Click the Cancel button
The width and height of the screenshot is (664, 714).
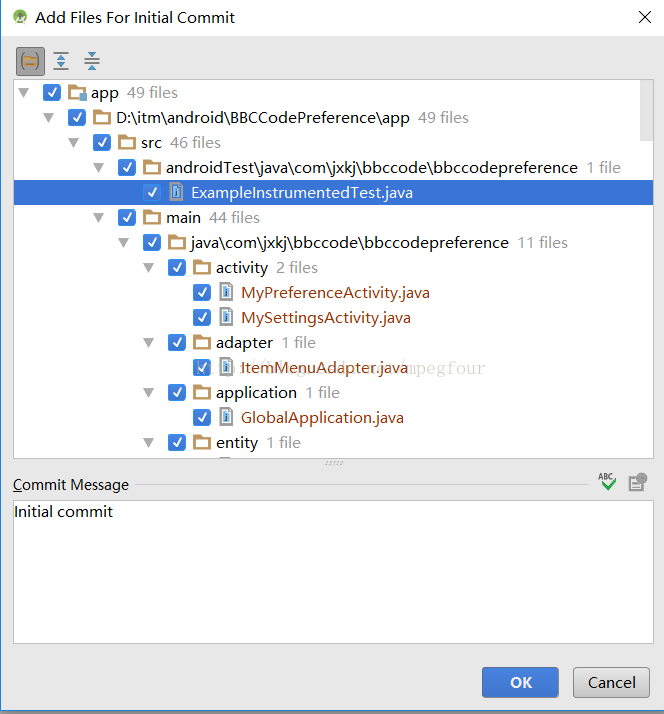click(x=611, y=682)
